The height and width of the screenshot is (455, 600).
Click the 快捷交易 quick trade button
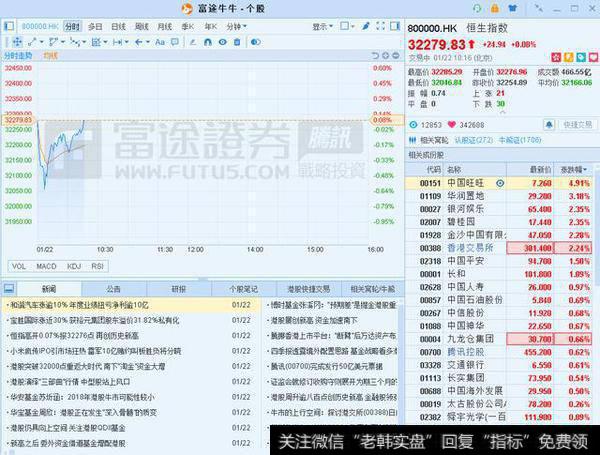click(577, 125)
